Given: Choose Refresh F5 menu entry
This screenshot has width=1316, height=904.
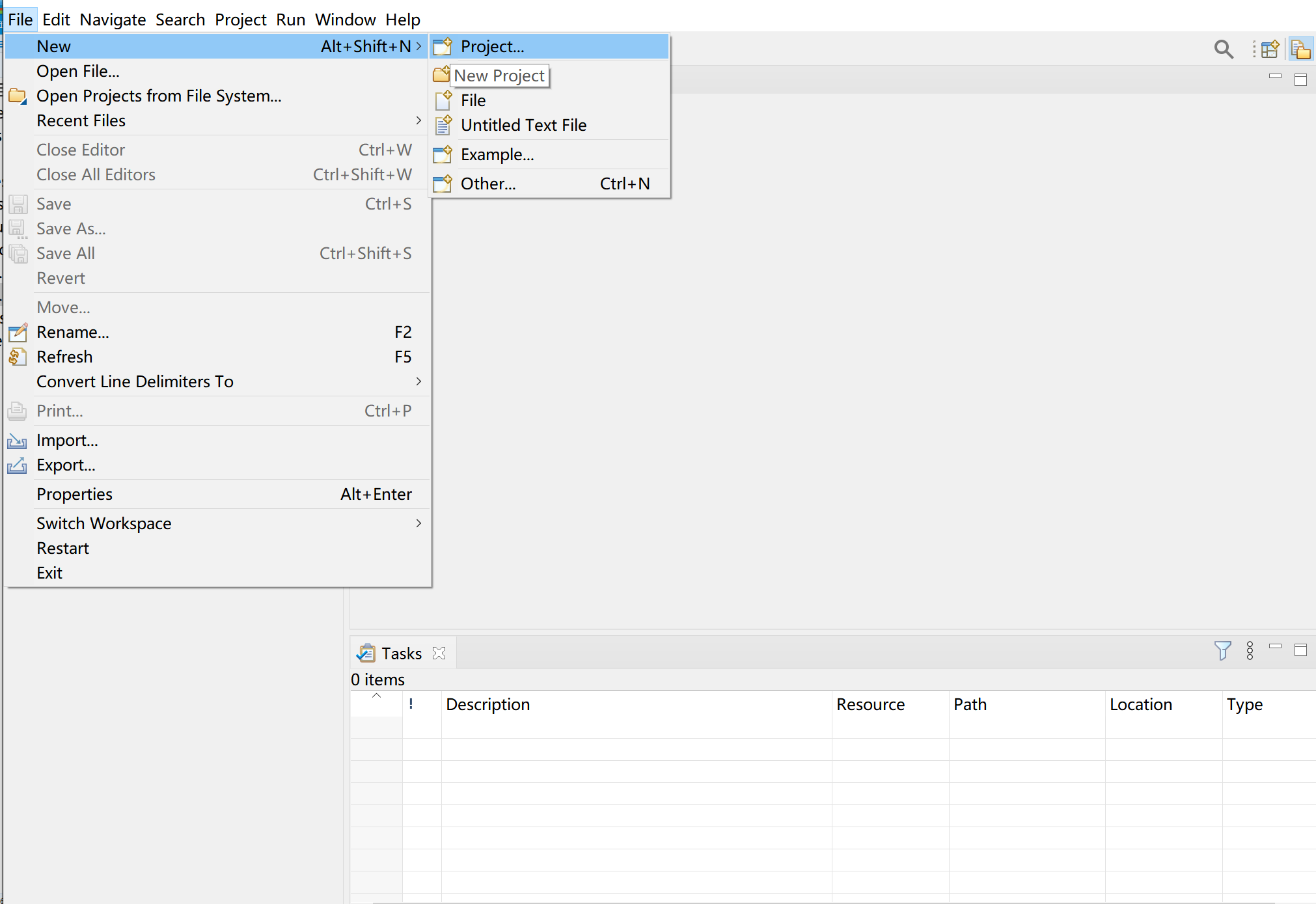Looking at the screenshot, I should 217,357.
